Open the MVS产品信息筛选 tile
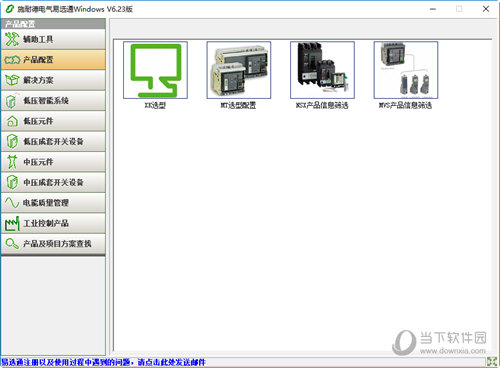The height and width of the screenshot is (368, 500). tap(406, 70)
